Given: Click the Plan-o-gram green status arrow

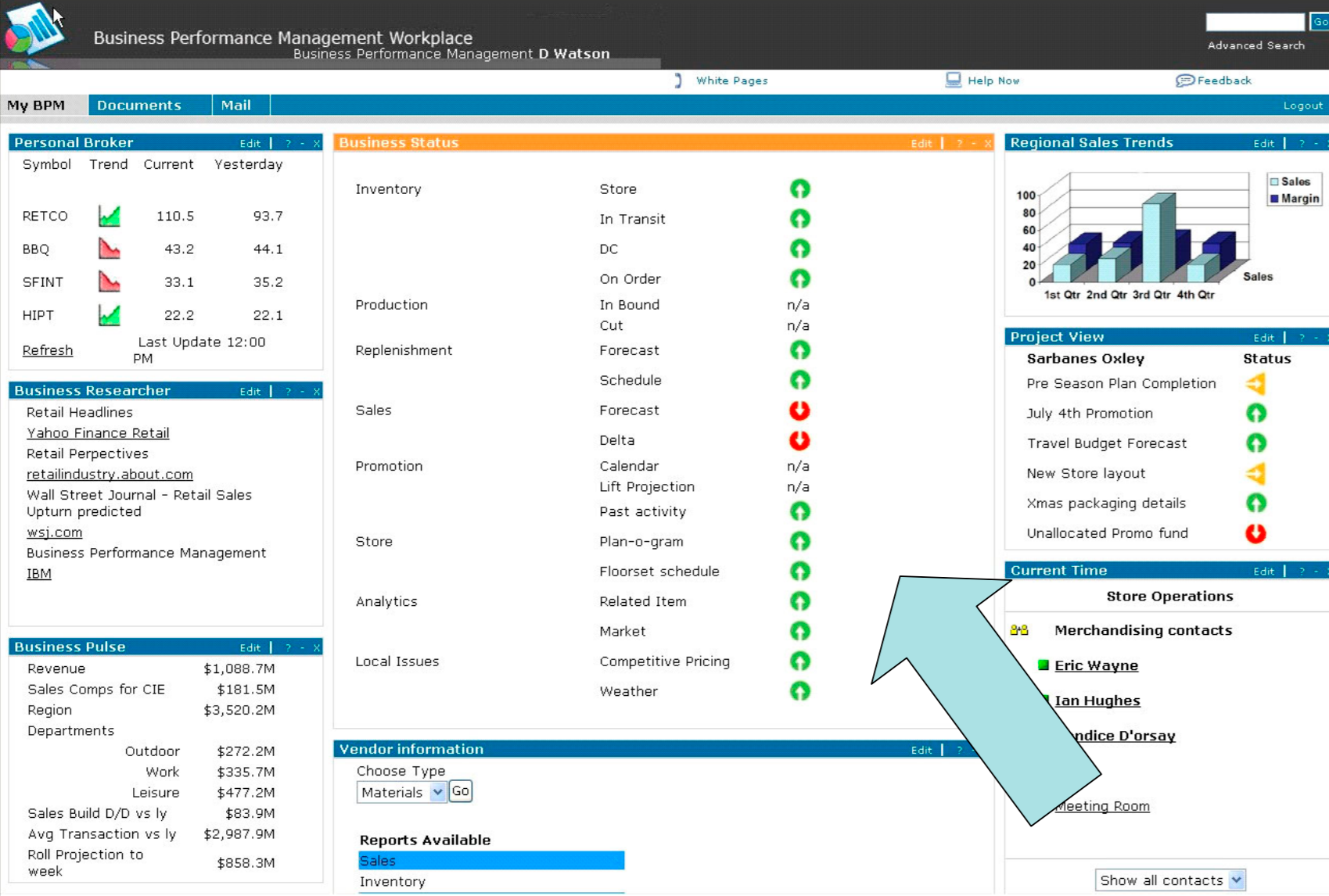Looking at the screenshot, I should pos(799,541).
